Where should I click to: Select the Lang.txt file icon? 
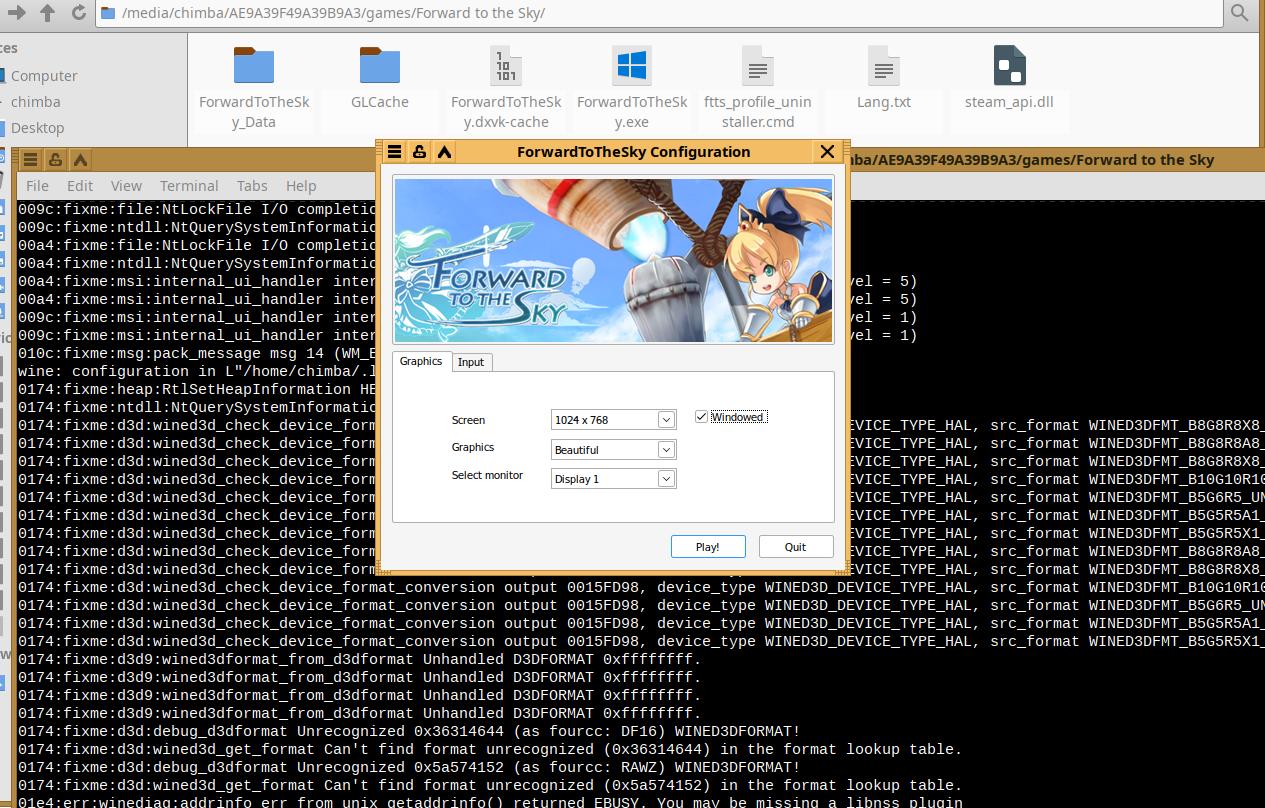tap(884, 66)
